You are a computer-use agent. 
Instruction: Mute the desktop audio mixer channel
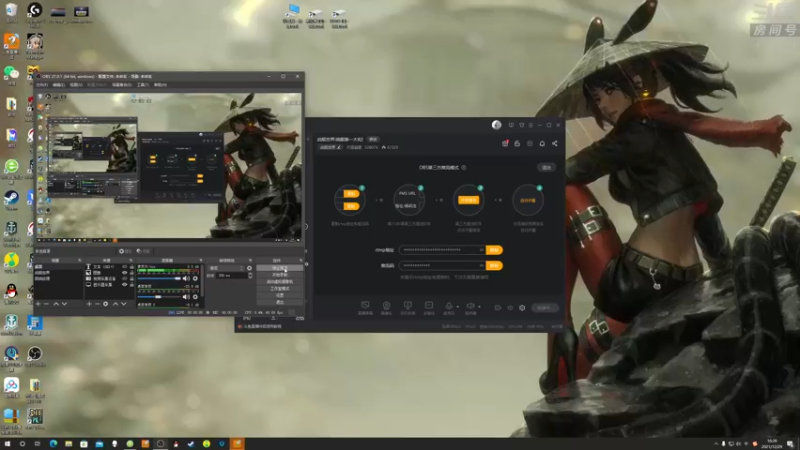186,296
